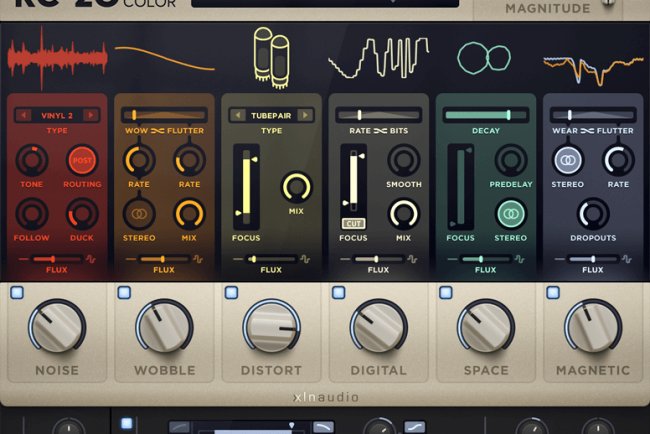Select next noise type after VINYL 2

tap(90, 115)
